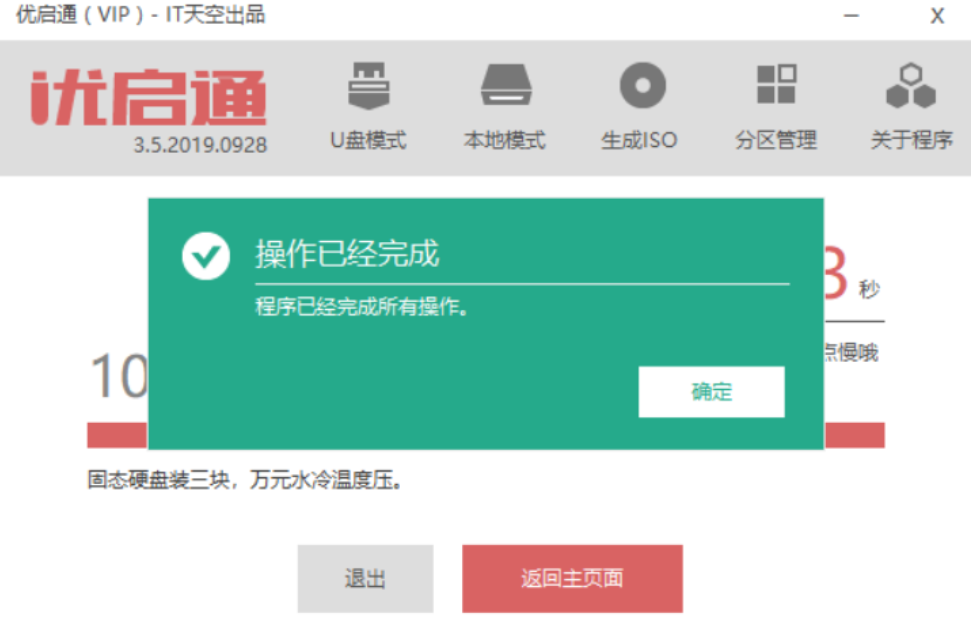Select the 生成ISO label
The height and width of the screenshot is (619, 971).
(x=640, y=141)
